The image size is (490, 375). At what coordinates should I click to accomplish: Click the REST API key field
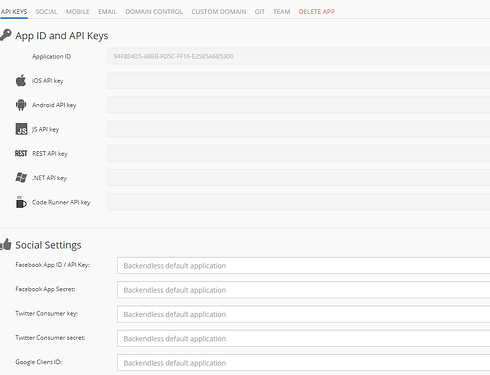point(298,153)
